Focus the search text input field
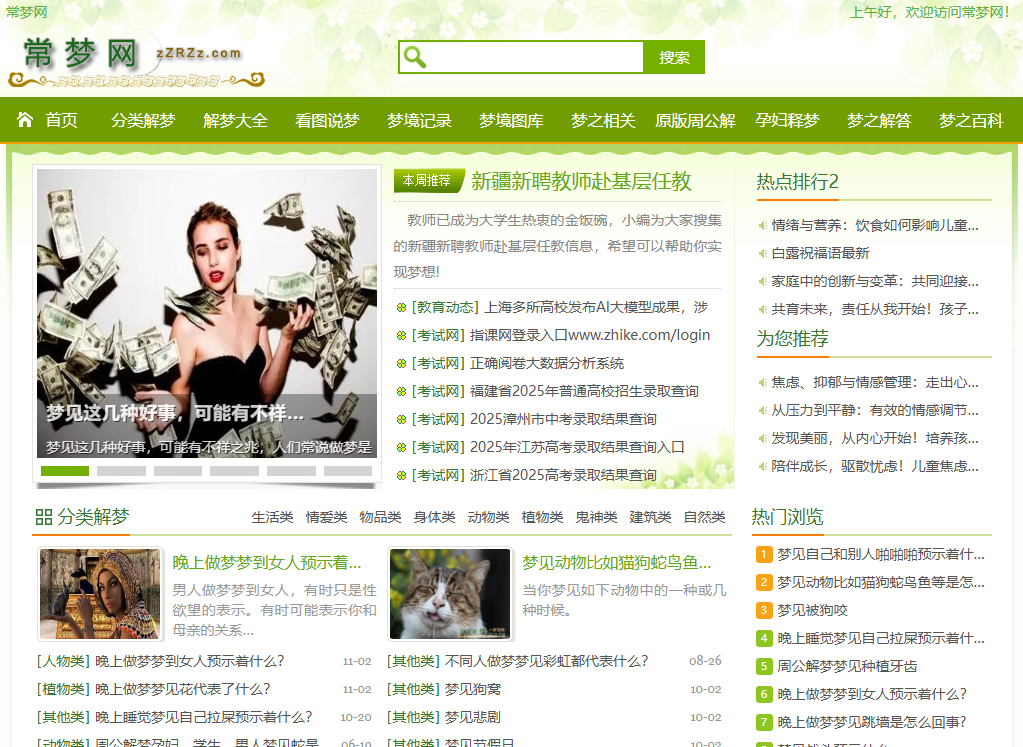Image resolution: width=1023 pixels, height=747 pixels. 535,57
